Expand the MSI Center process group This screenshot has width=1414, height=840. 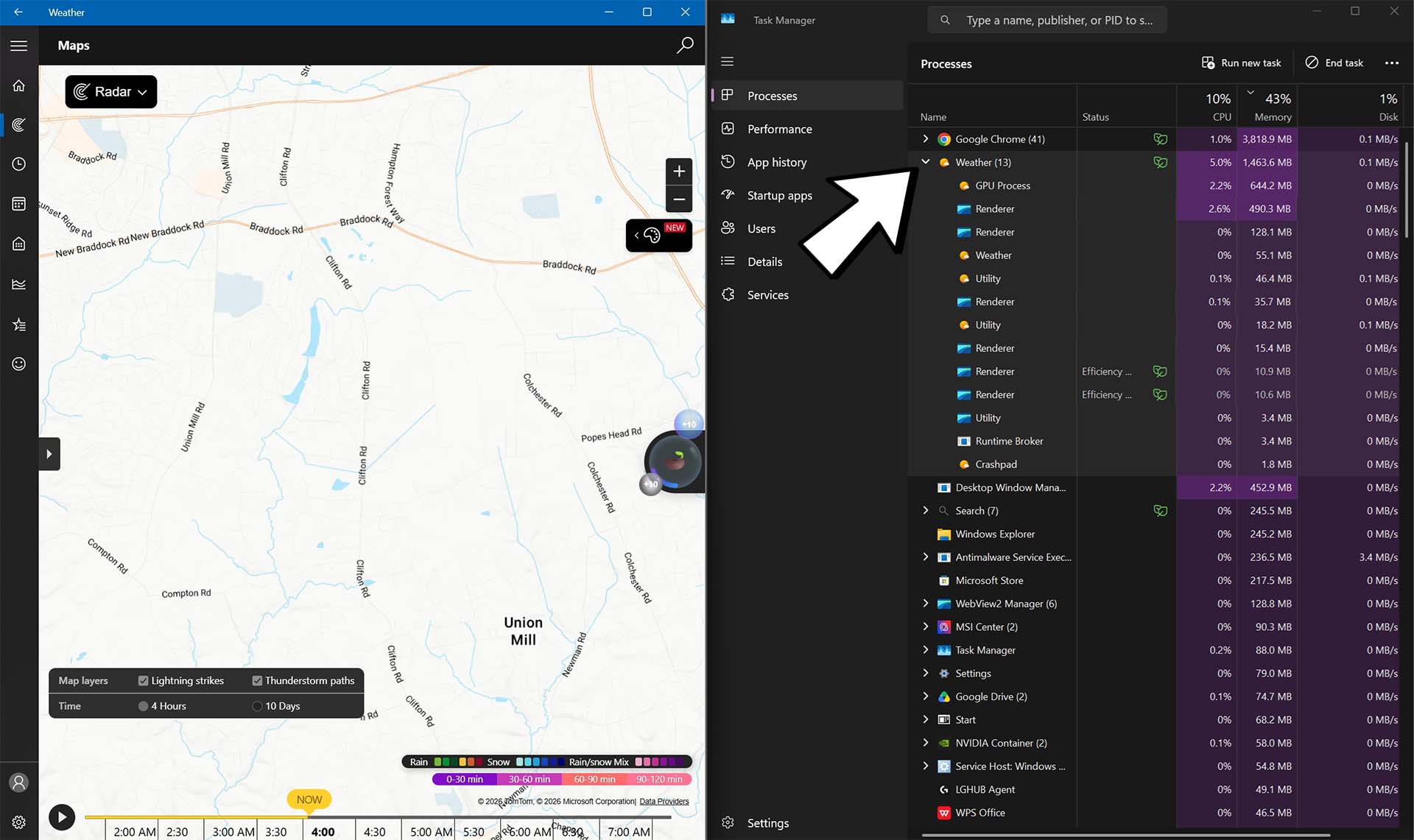[926, 627]
